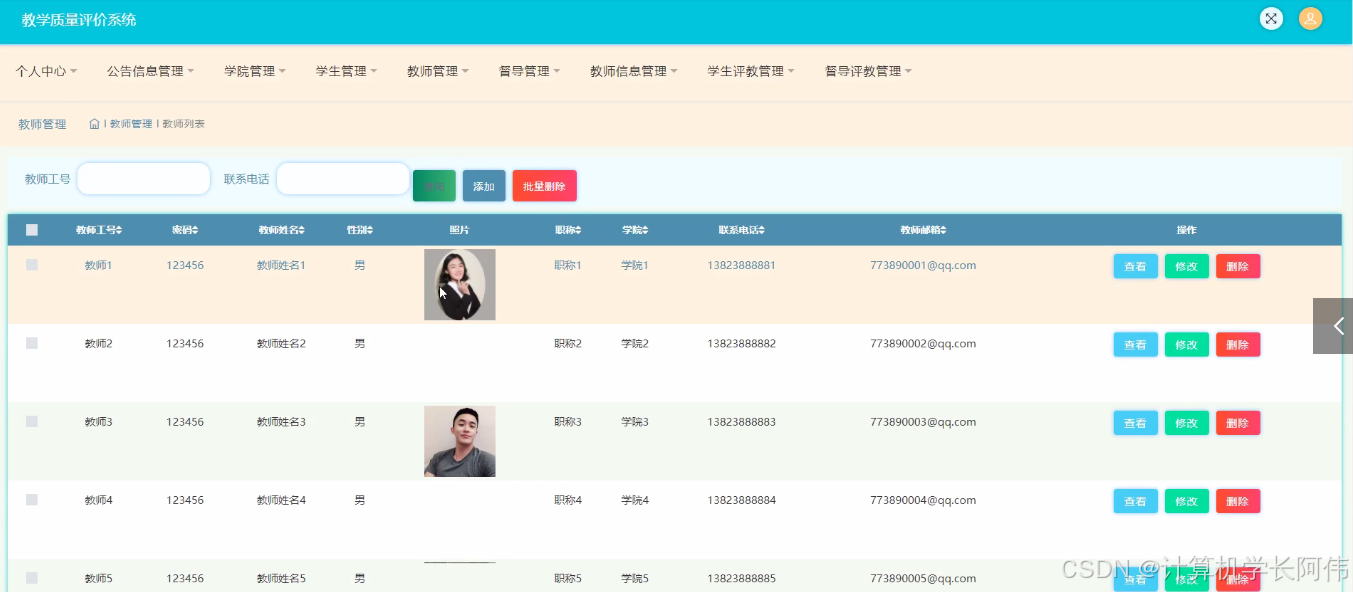Click 修改 for 教师3 row
Screen dimensions: 1353x592
[1187, 422]
